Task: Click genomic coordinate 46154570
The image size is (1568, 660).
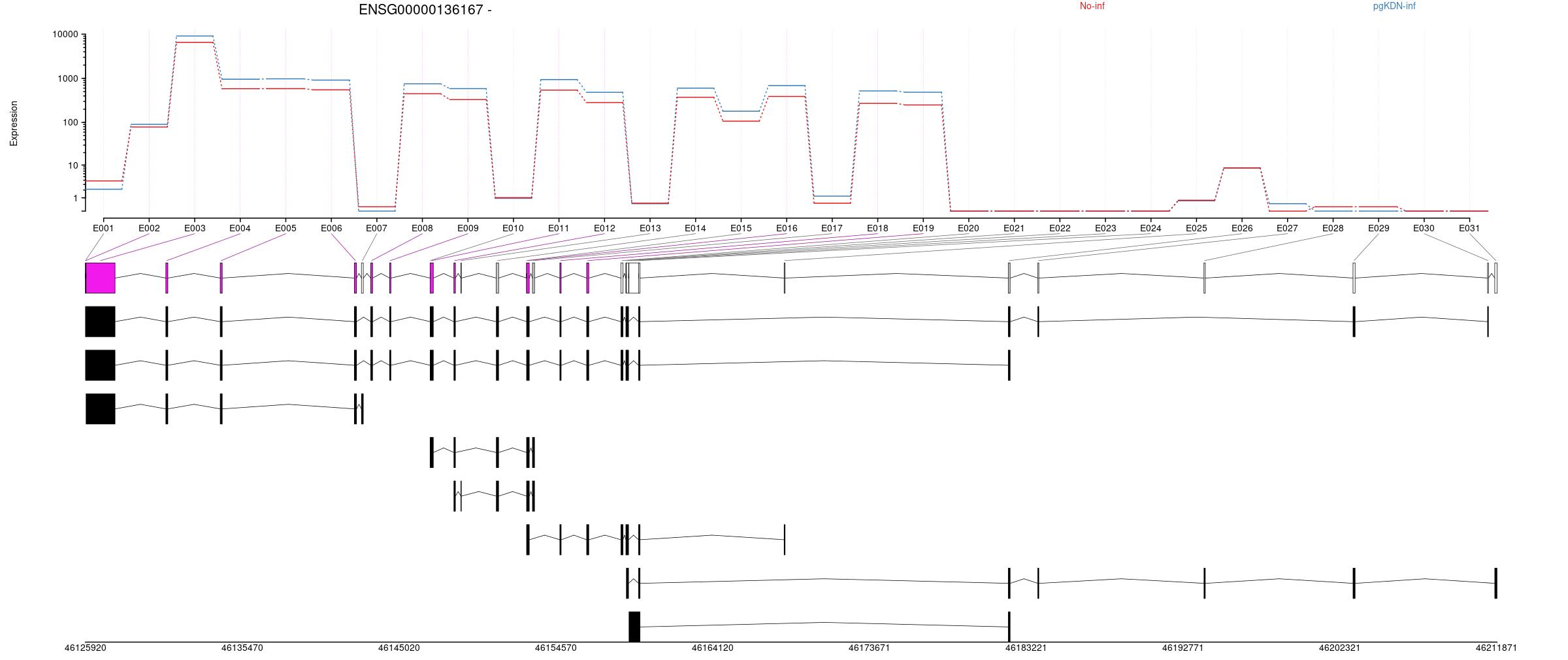Action: [556, 648]
